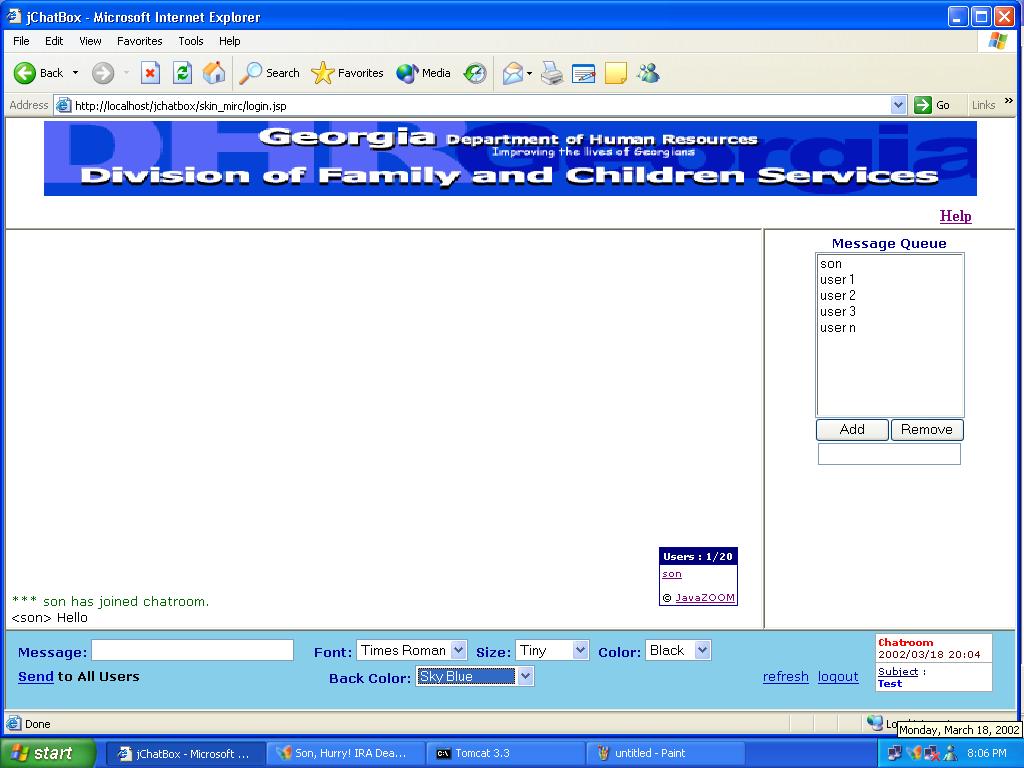Image resolution: width=1024 pixels, height=768 pixels.
Task: Click the taskbar clock showing 8:06 PM
Action: [x=987, y=754]
